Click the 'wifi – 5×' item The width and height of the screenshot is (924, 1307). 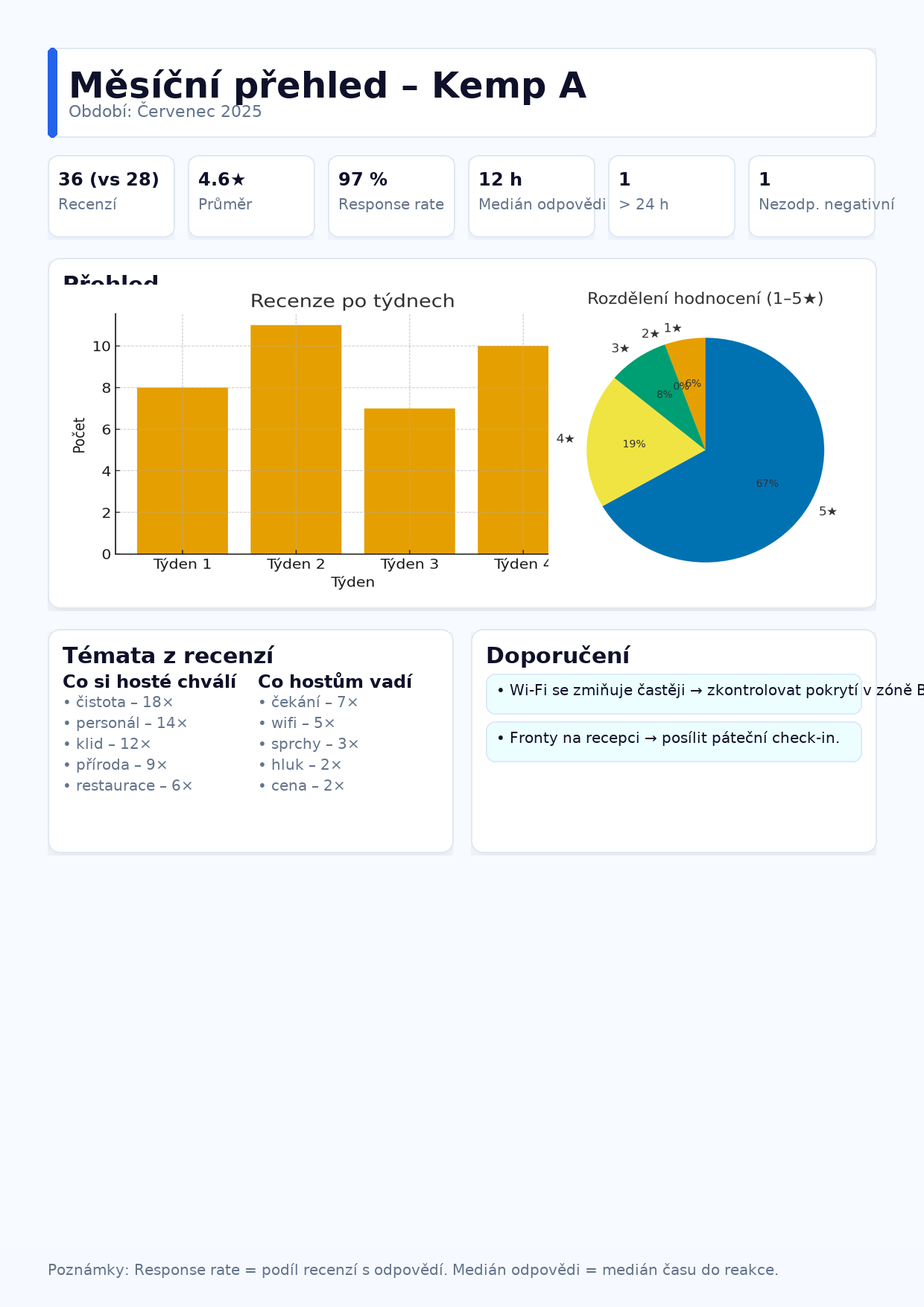click(297, 723)
